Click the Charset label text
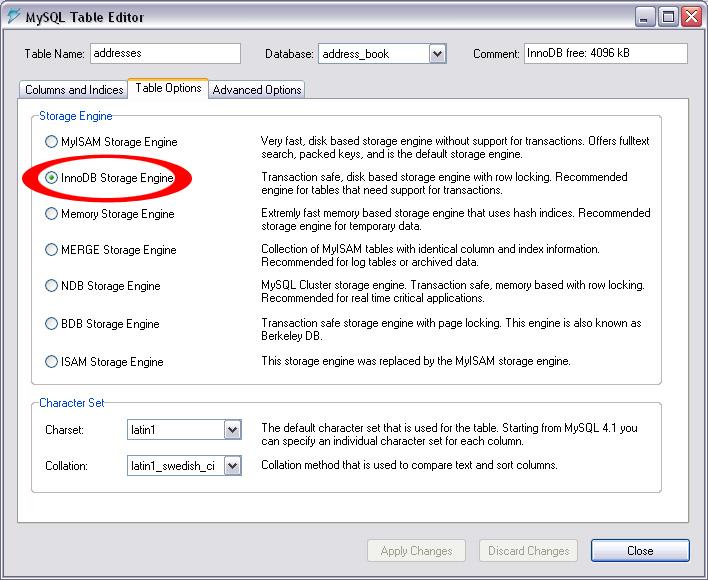 coord(65,430)
